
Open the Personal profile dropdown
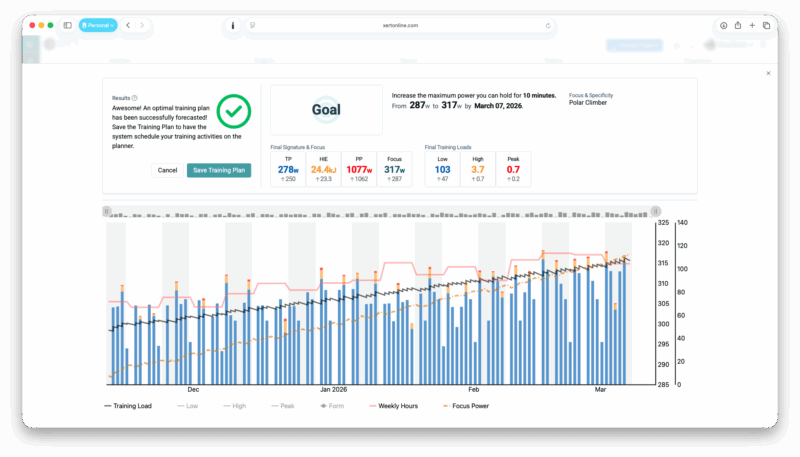click(x=98, y=25)
